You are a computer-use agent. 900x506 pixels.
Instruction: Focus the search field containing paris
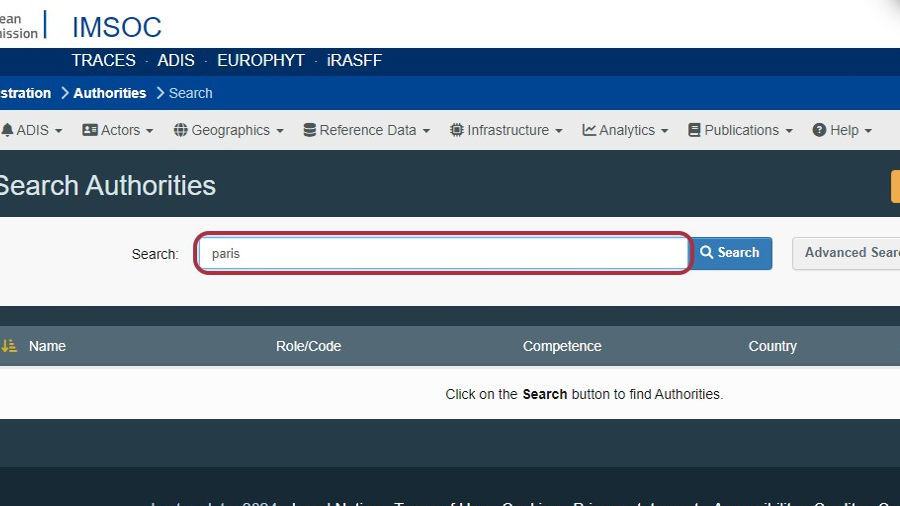tap(443, 253)
